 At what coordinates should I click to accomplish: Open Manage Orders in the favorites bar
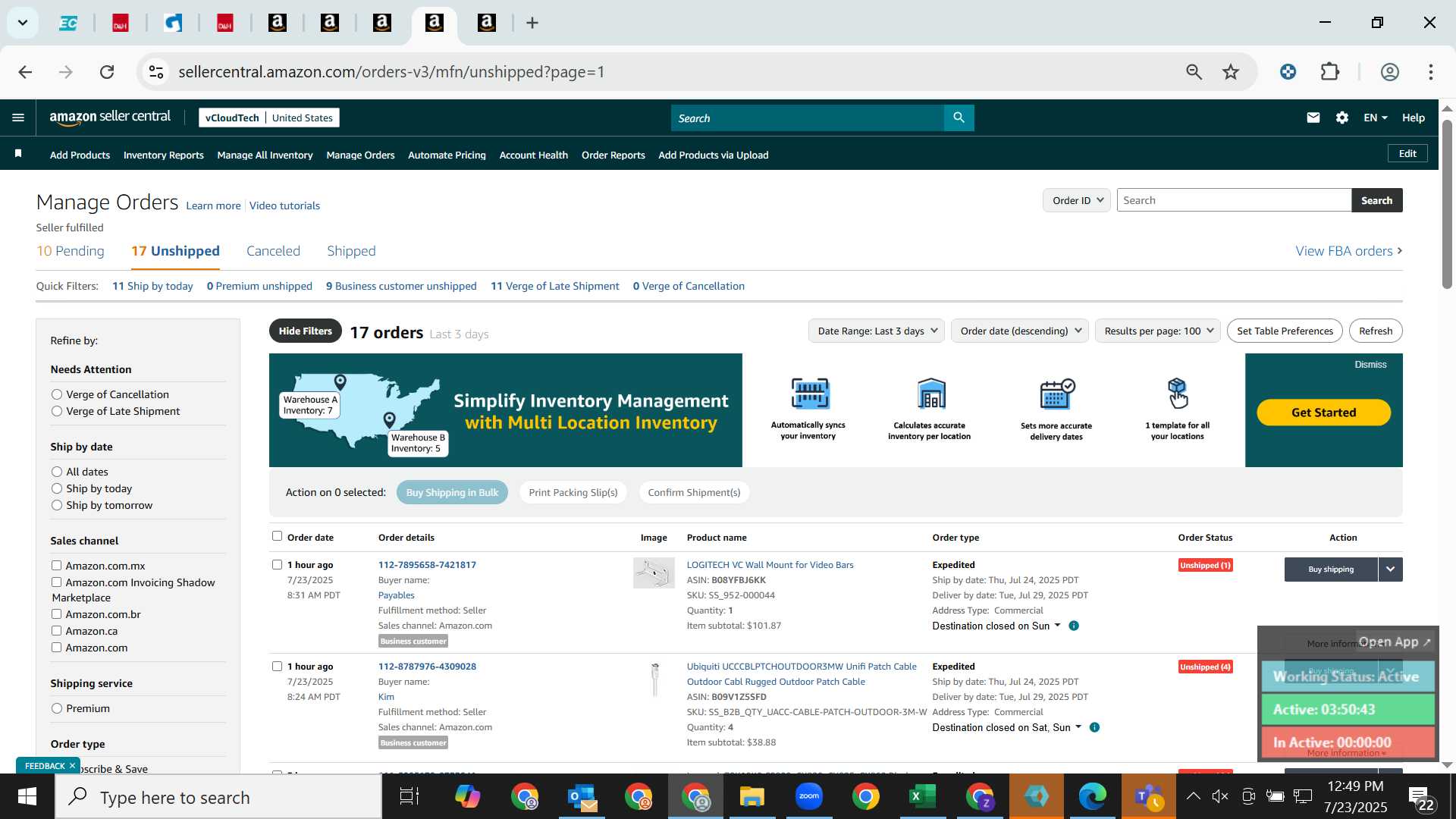360,155
